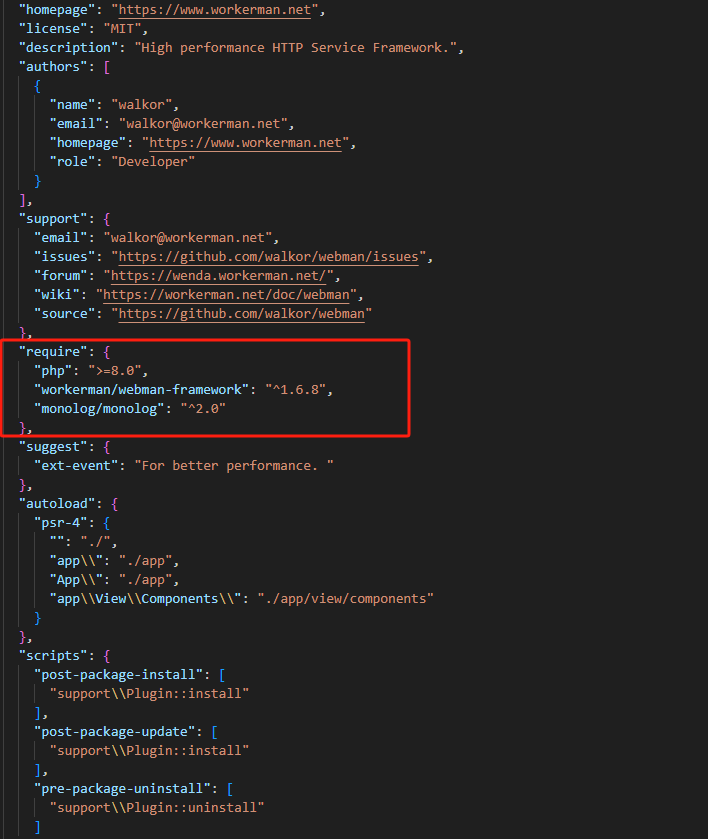Click the lowercase "app\\" namespace key

76,561
